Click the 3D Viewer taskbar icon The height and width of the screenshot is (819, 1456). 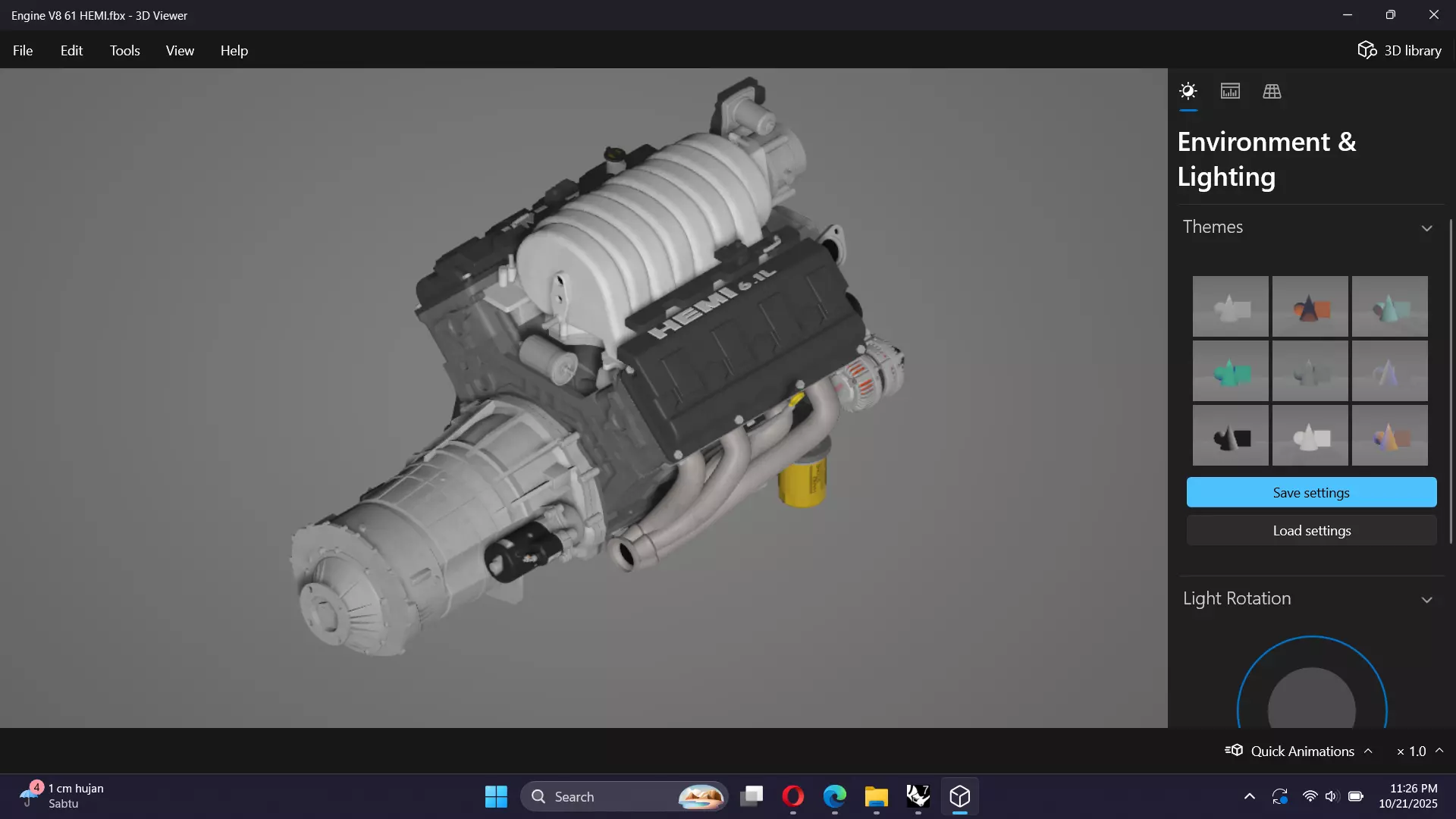pyautogui.click(x=960, y=796)
